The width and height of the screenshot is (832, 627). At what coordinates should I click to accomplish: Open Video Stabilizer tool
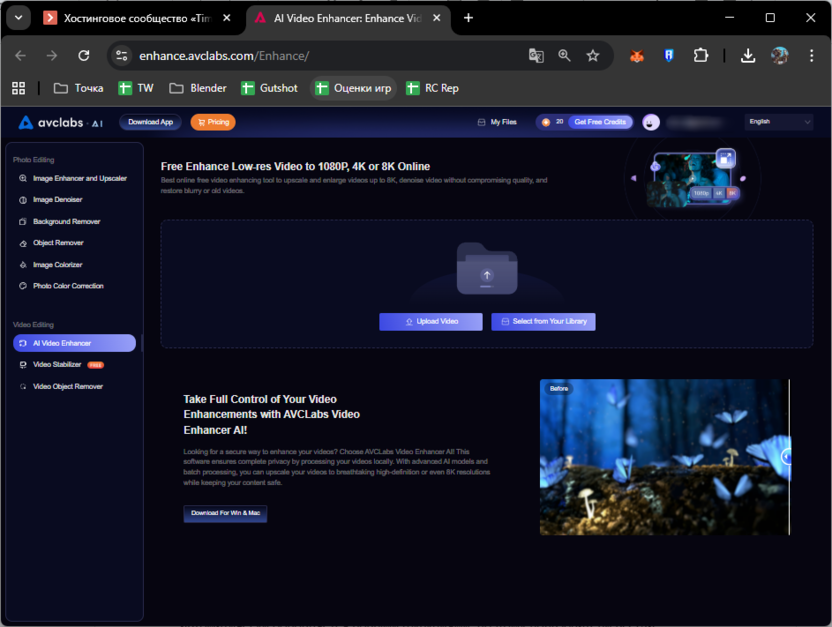pyautogui.click(x=57, y=365)
